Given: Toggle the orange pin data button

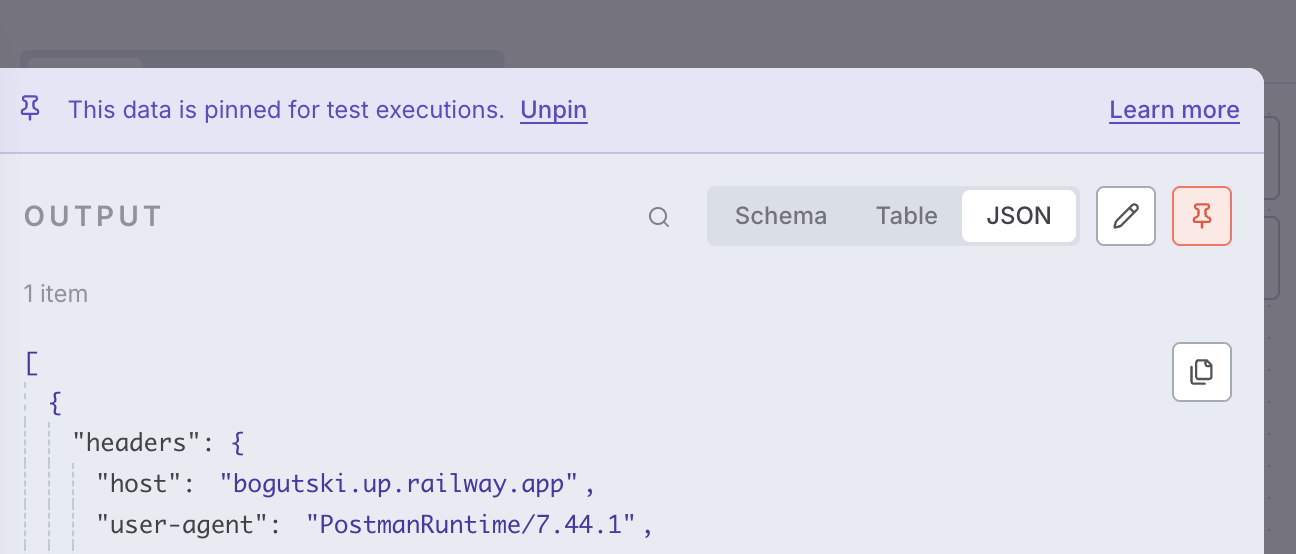Looking at the screenshot, I should (1201, 216).
